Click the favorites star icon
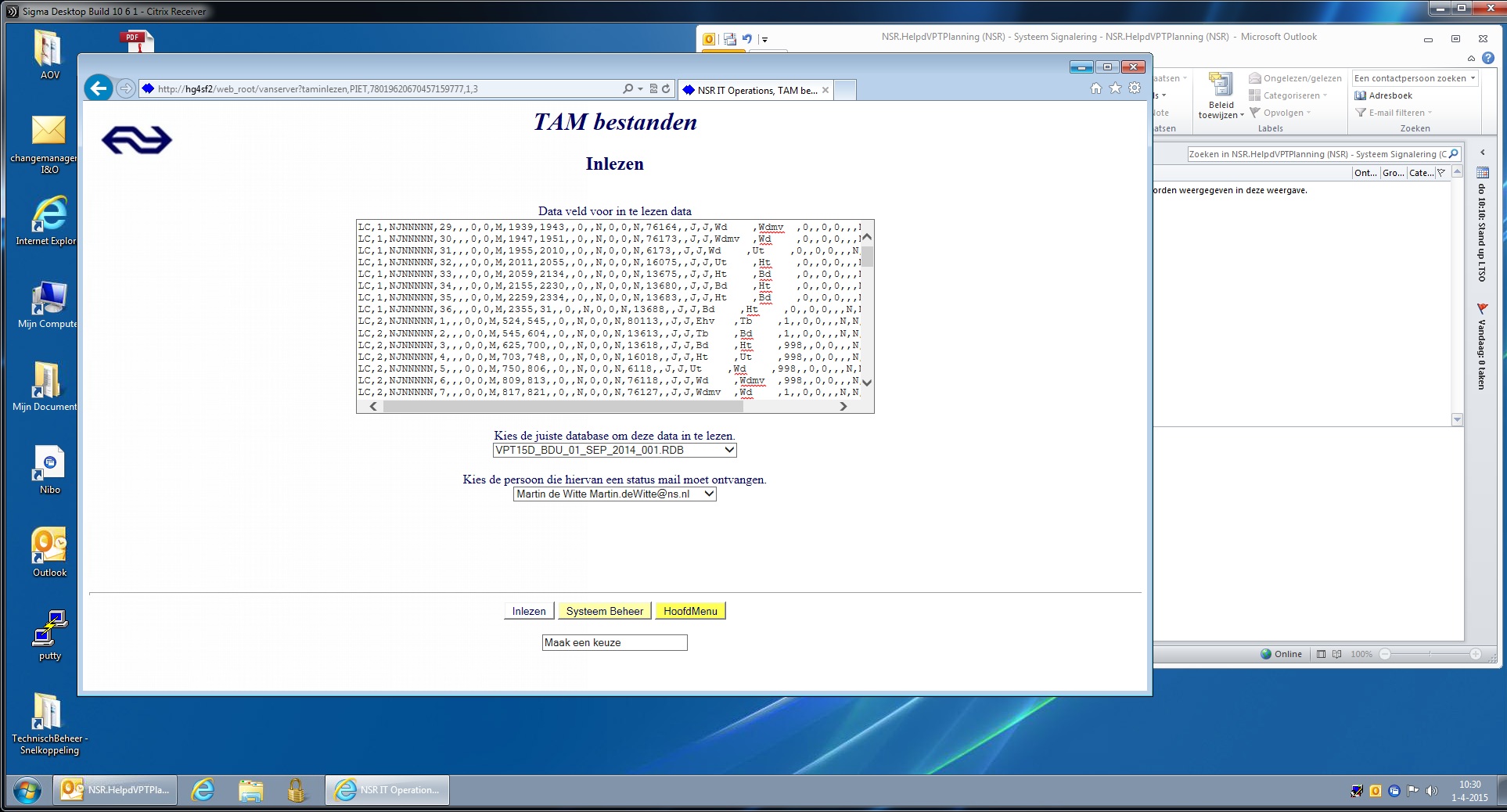Screen dimensions: 1507x812 tap(1115, 88)
